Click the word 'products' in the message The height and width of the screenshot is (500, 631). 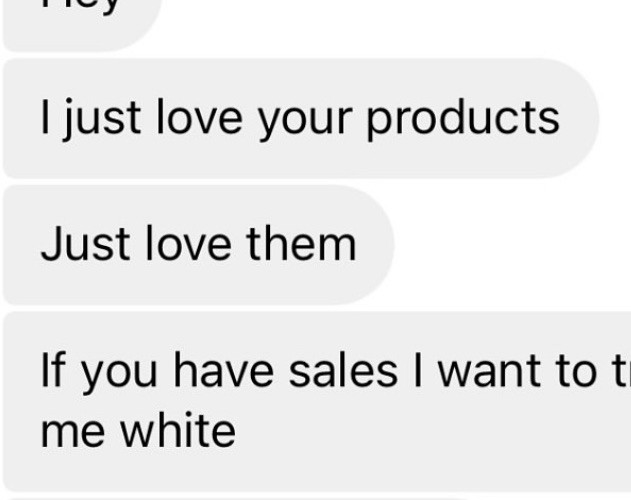(x=463, y=120)
